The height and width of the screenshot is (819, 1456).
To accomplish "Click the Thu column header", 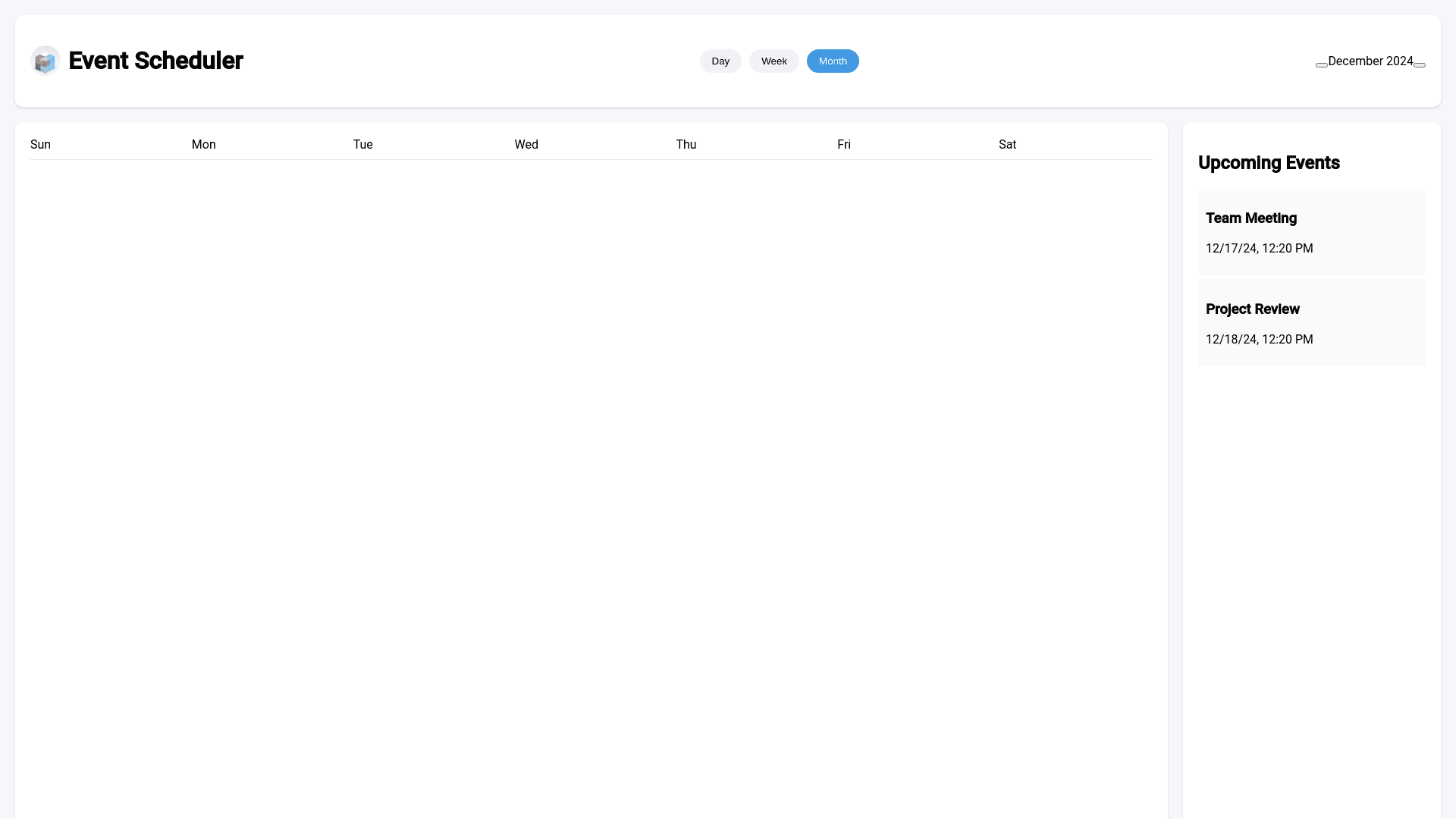I will (x=686, y=145).
